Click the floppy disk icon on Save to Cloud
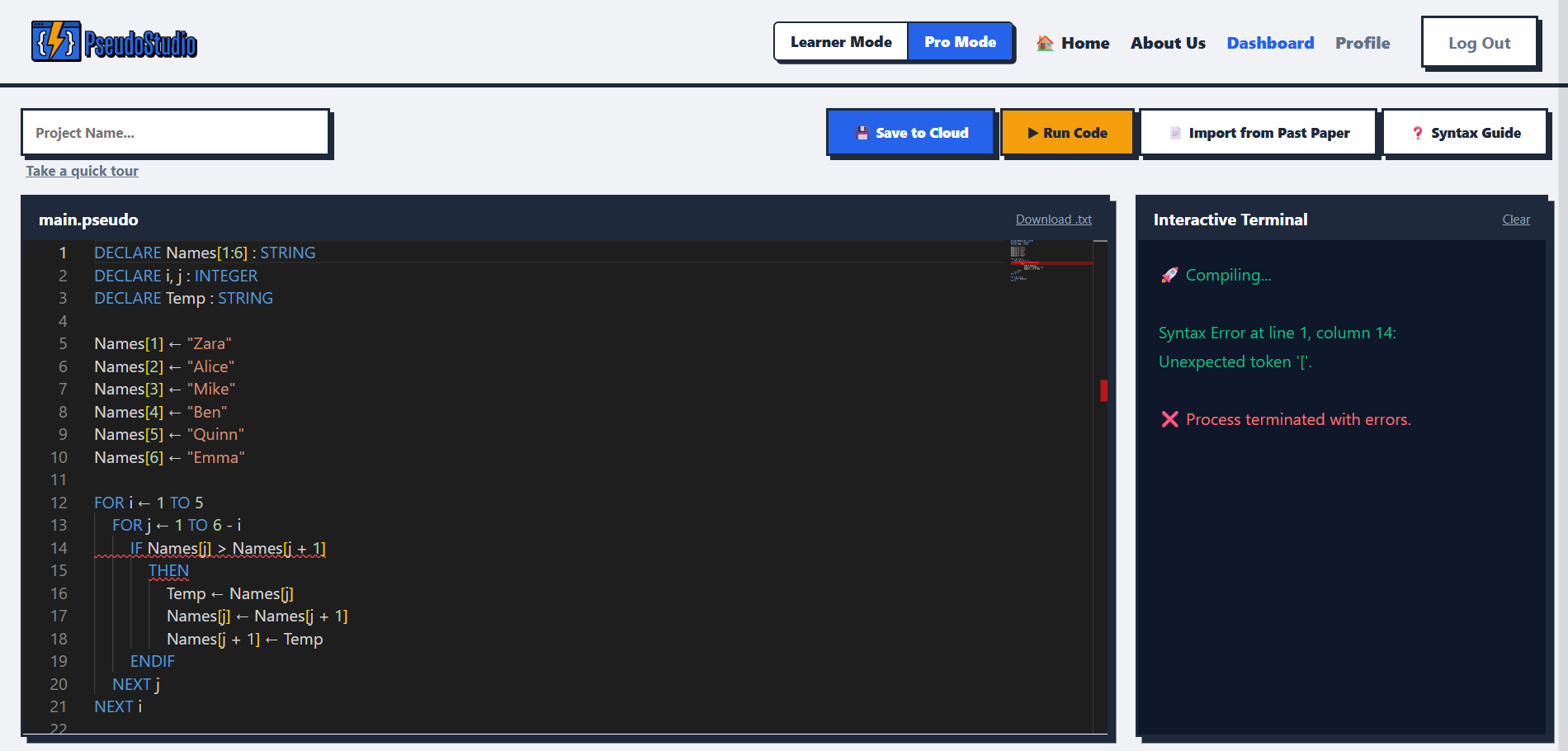 (x=862, y=133)
